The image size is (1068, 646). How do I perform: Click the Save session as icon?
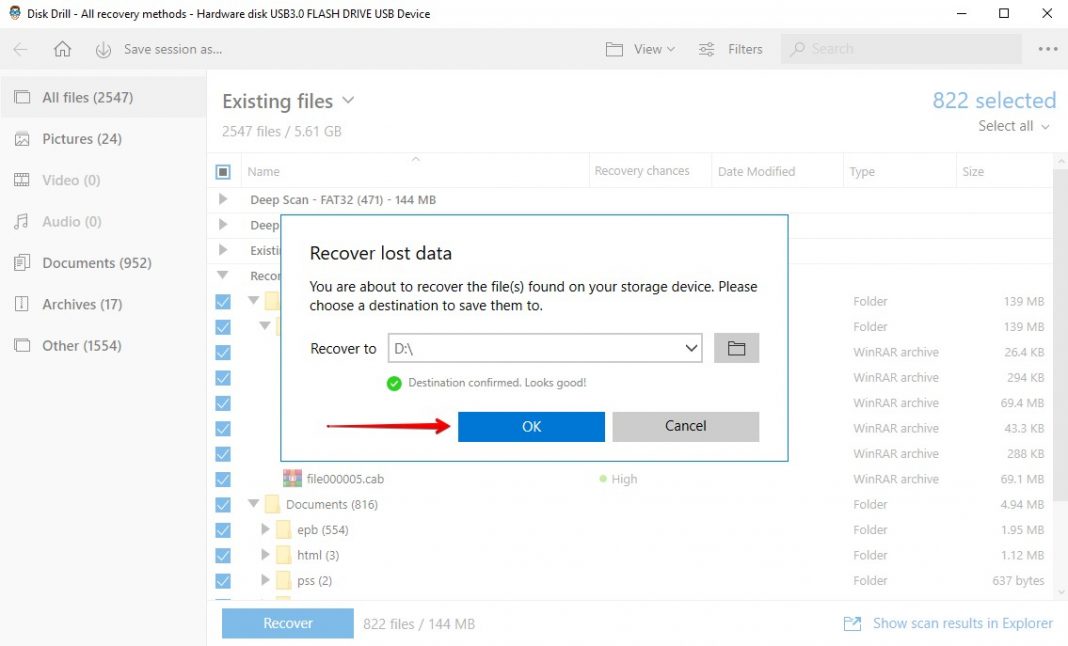pyautogui.click(x=103, y=48)
